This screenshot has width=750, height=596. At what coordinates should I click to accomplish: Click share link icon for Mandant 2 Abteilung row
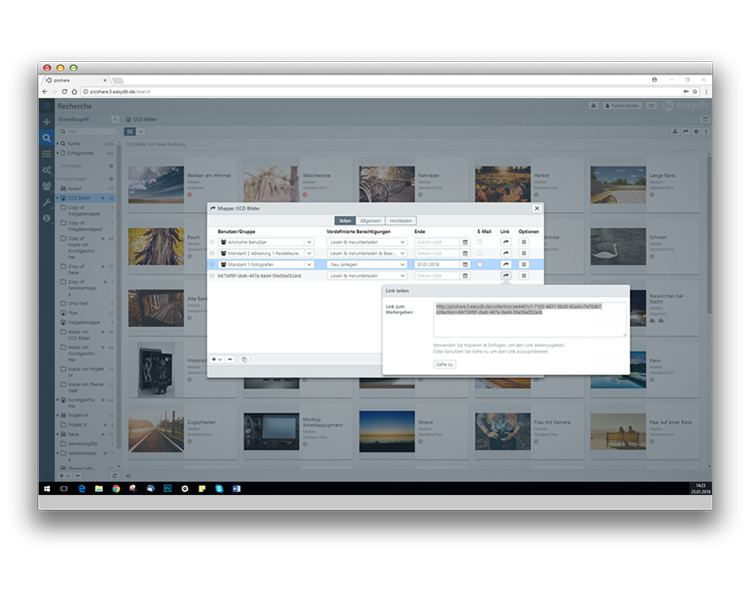[x=506, y=253]
